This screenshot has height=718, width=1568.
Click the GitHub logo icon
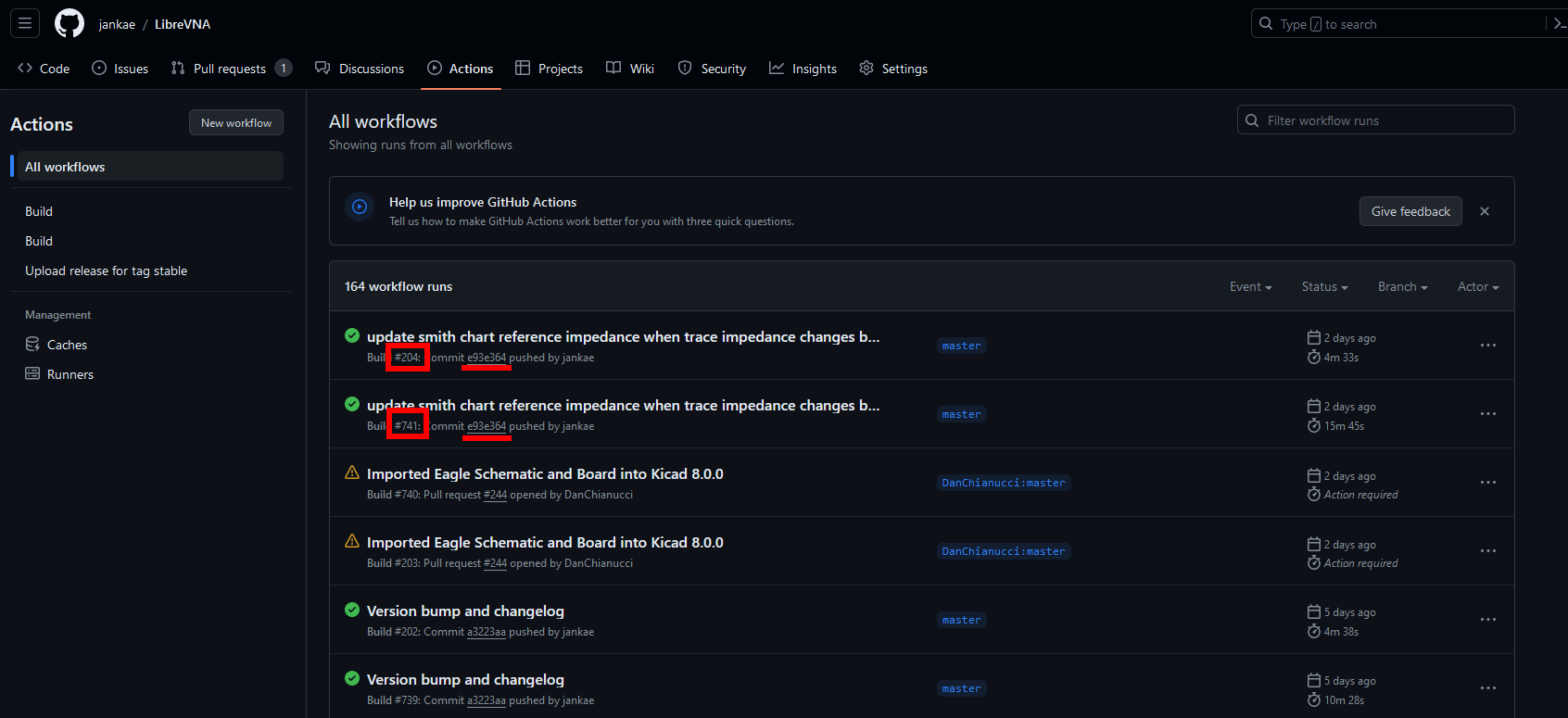[70, 24]
